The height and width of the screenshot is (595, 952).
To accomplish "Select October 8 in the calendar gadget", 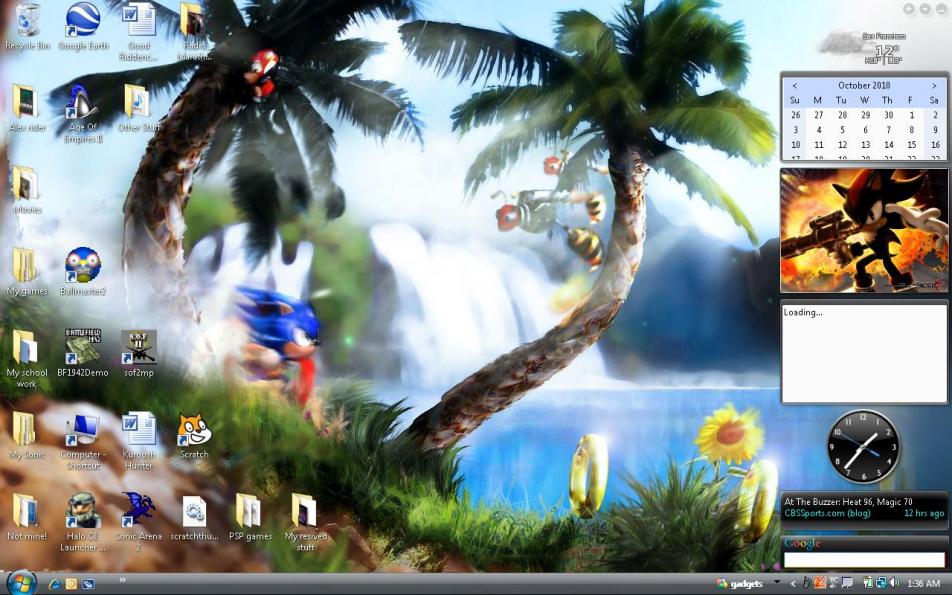I will point(911,129).
